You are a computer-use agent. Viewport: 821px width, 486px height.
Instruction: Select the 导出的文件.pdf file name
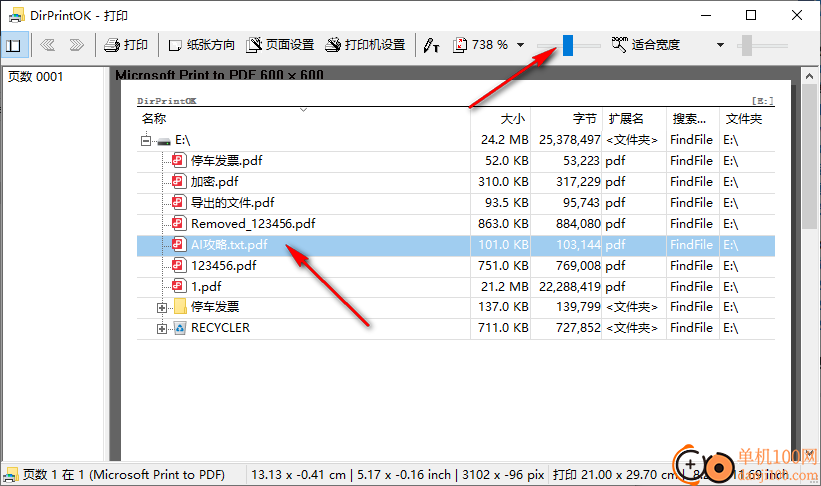pos(232,203)
